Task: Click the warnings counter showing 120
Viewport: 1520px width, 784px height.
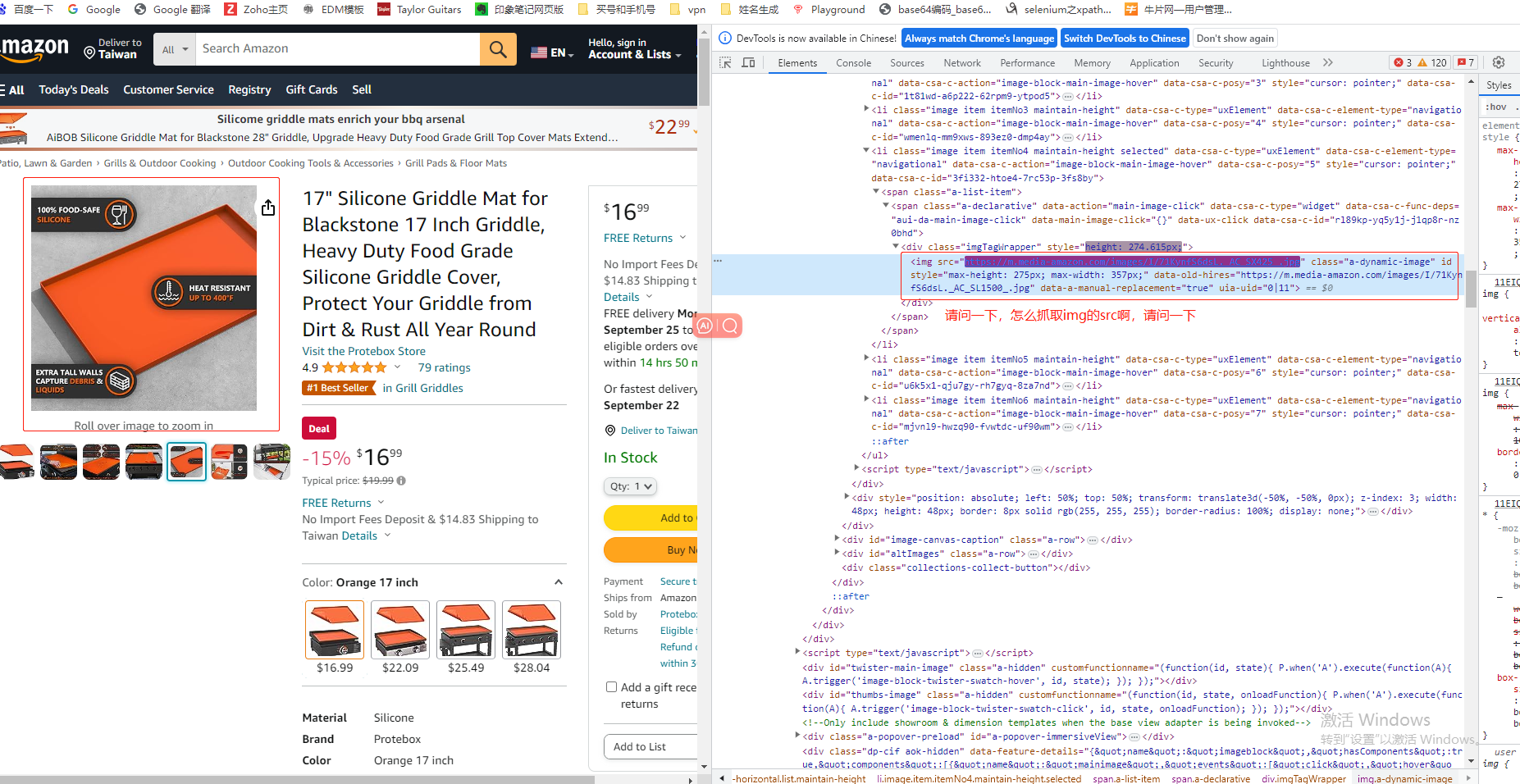Action: [x=1432, y=62]
